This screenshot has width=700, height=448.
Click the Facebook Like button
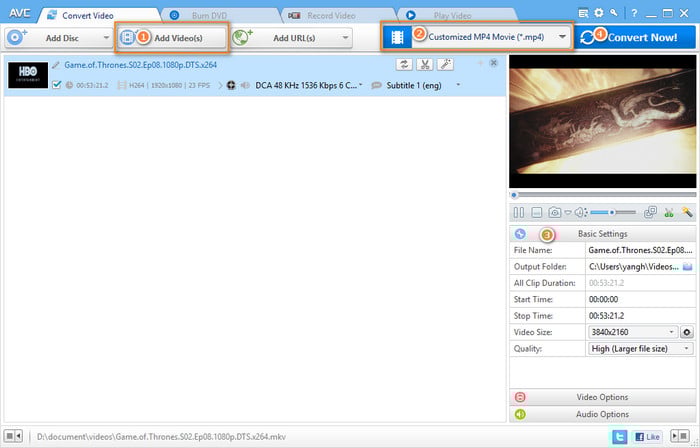point(647,436)
